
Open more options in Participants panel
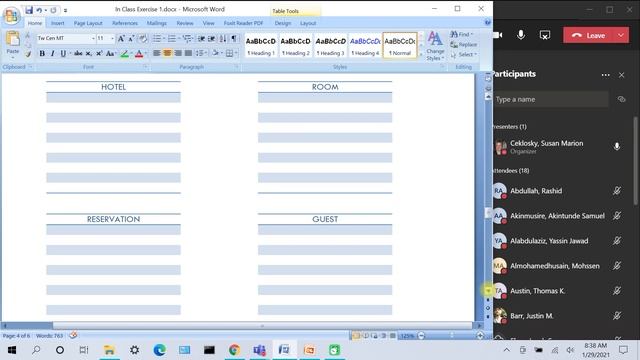point(605,75)
